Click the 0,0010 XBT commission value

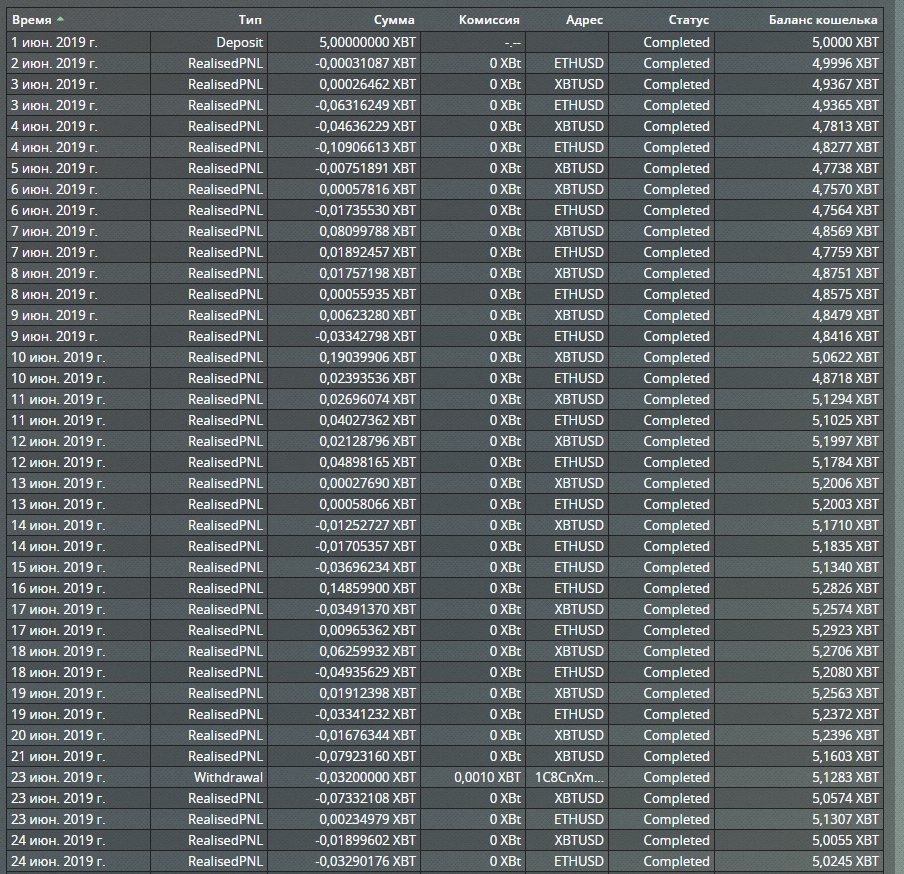click(x=487, y=777)
